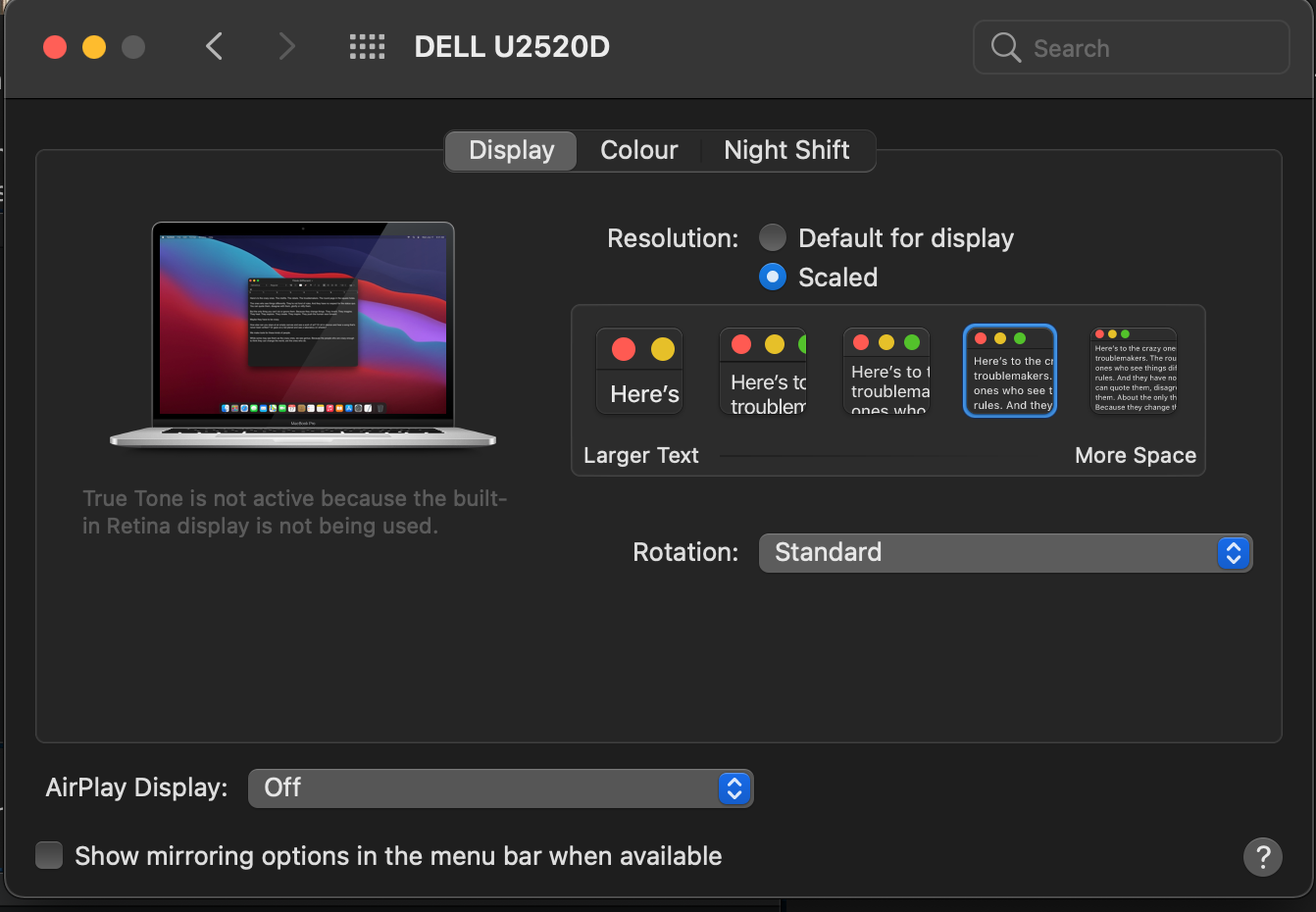Choose the highlighted fourth resolution thumbnail
Viewport: 1316px width, 912px height.
(1010, 372)
